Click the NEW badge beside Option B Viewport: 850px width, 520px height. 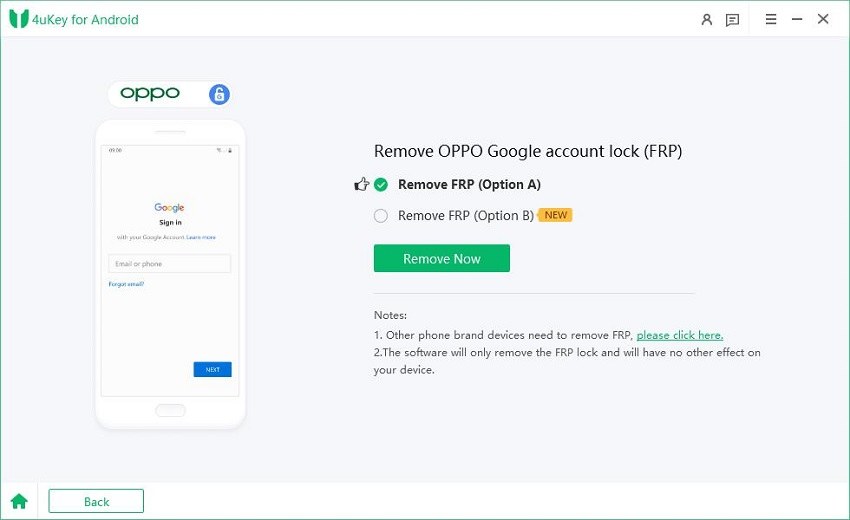(555, 215)
